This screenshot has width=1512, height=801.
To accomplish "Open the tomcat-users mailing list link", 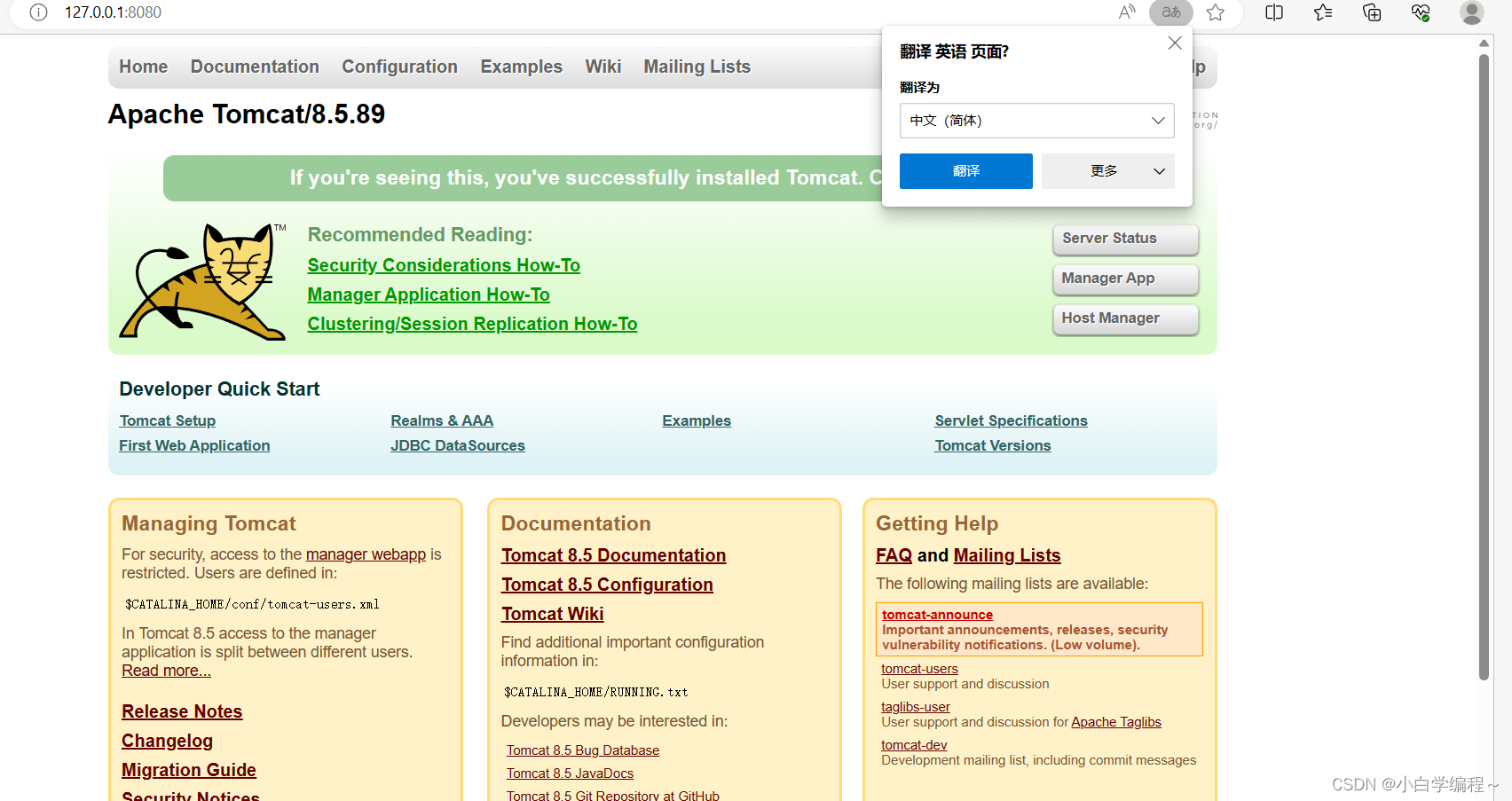I will pyautogui.click(x=919, y=669).
